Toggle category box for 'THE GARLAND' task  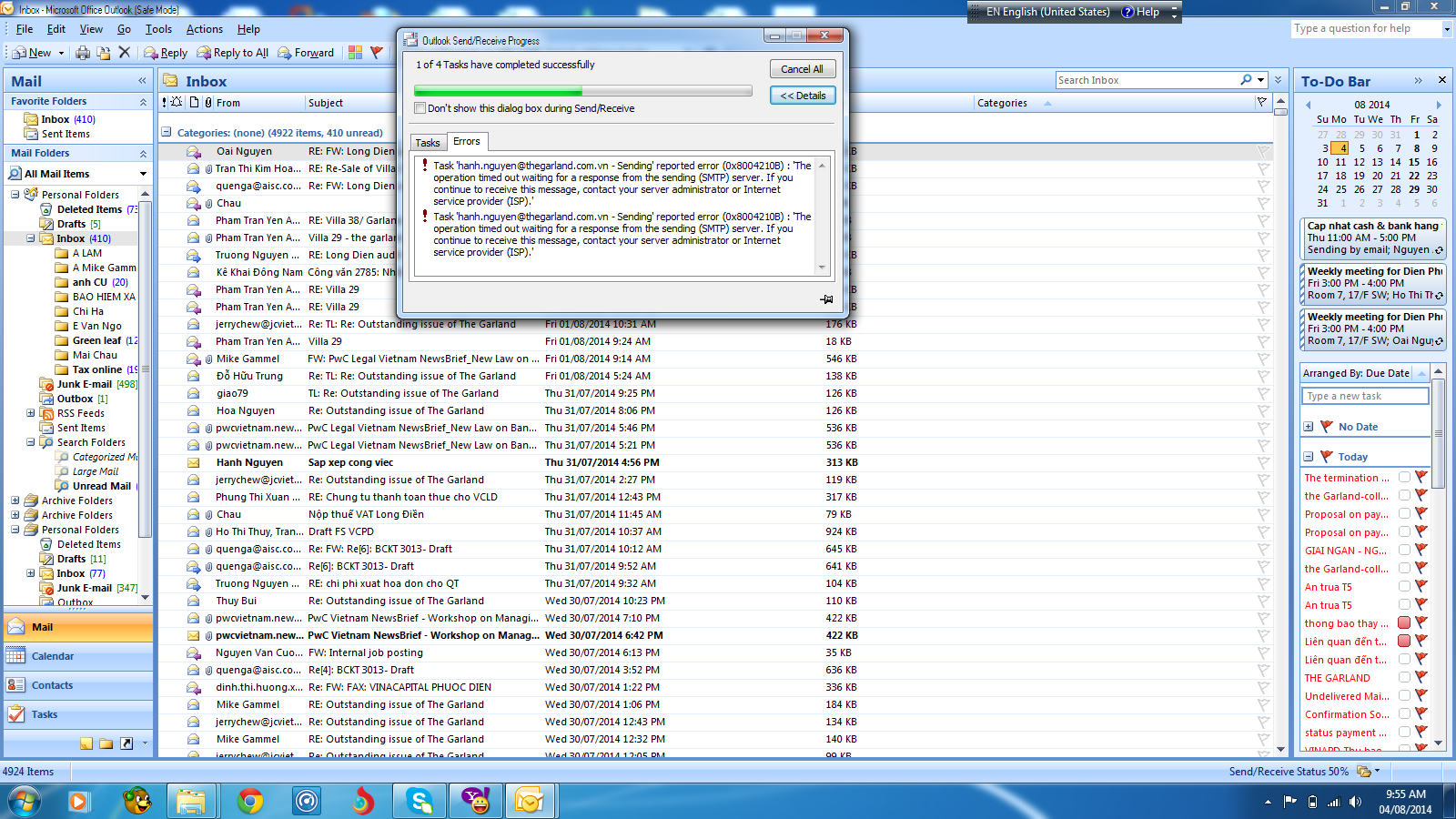coord(1404,678)
